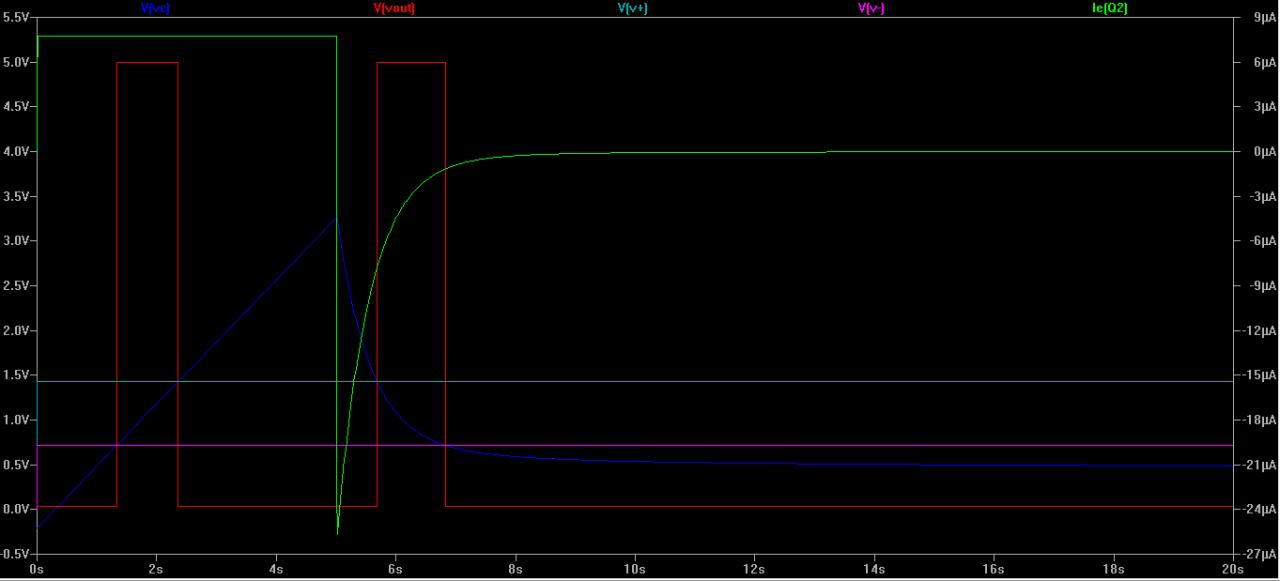Click the 0.0V left axis label
The height and width of the screenshot is (581, 1280).
[16, 509]
